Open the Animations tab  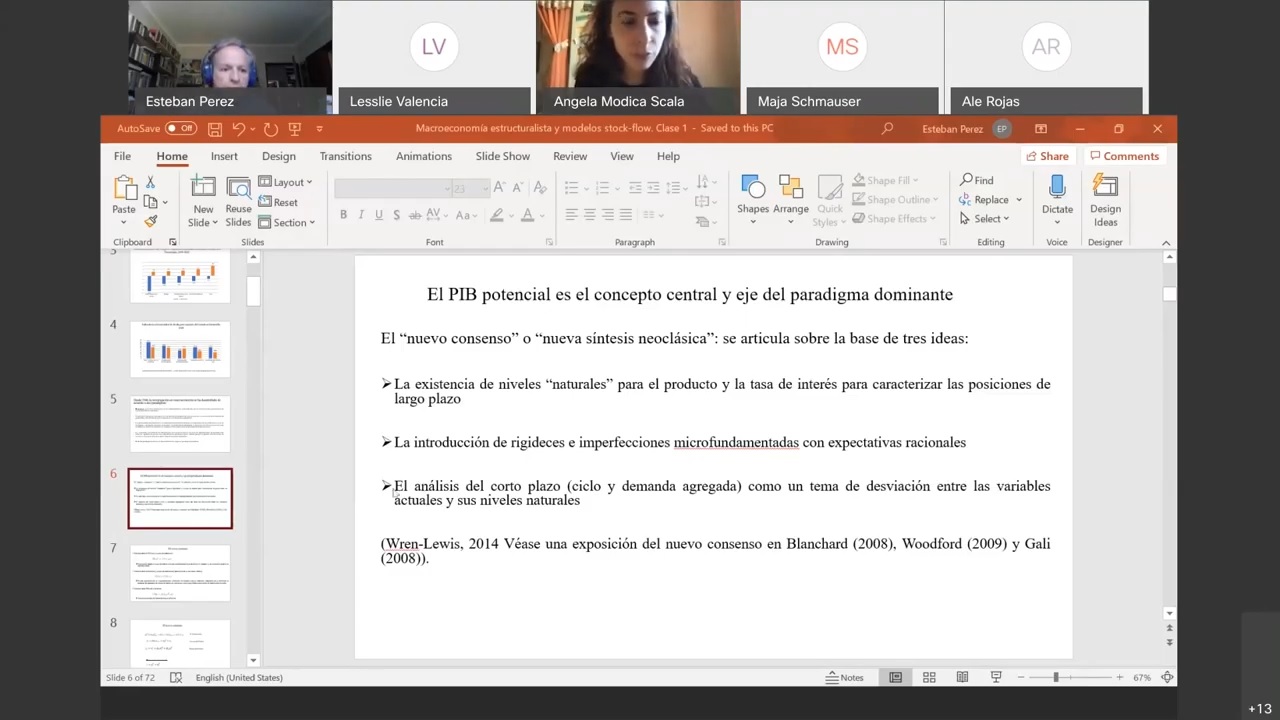pos(423,156)
